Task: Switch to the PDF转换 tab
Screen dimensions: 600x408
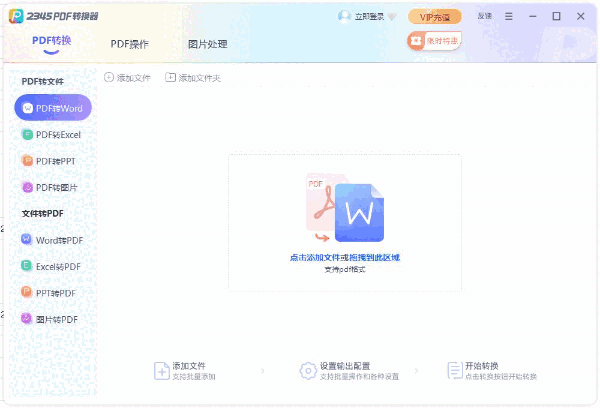Action: point(52,41)
